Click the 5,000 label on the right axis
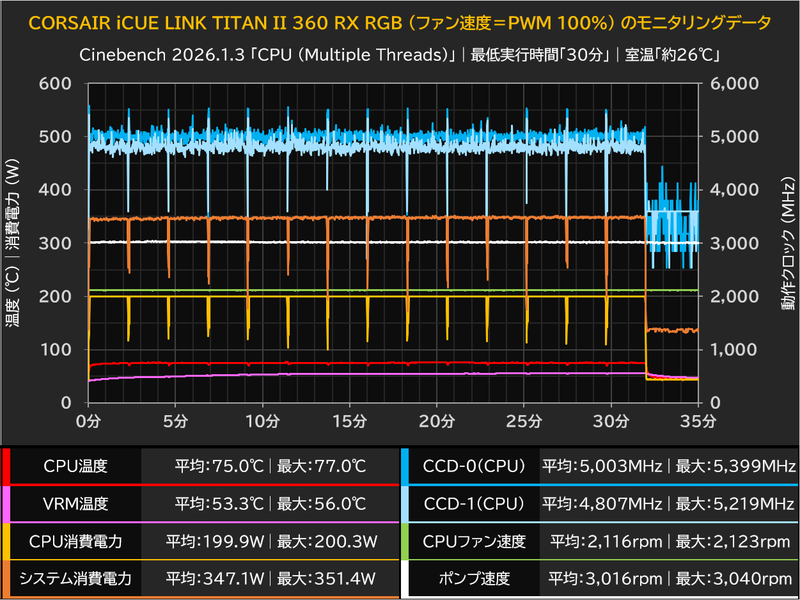Viewport: 800px width, 600px height. click(x=735, y=136)
